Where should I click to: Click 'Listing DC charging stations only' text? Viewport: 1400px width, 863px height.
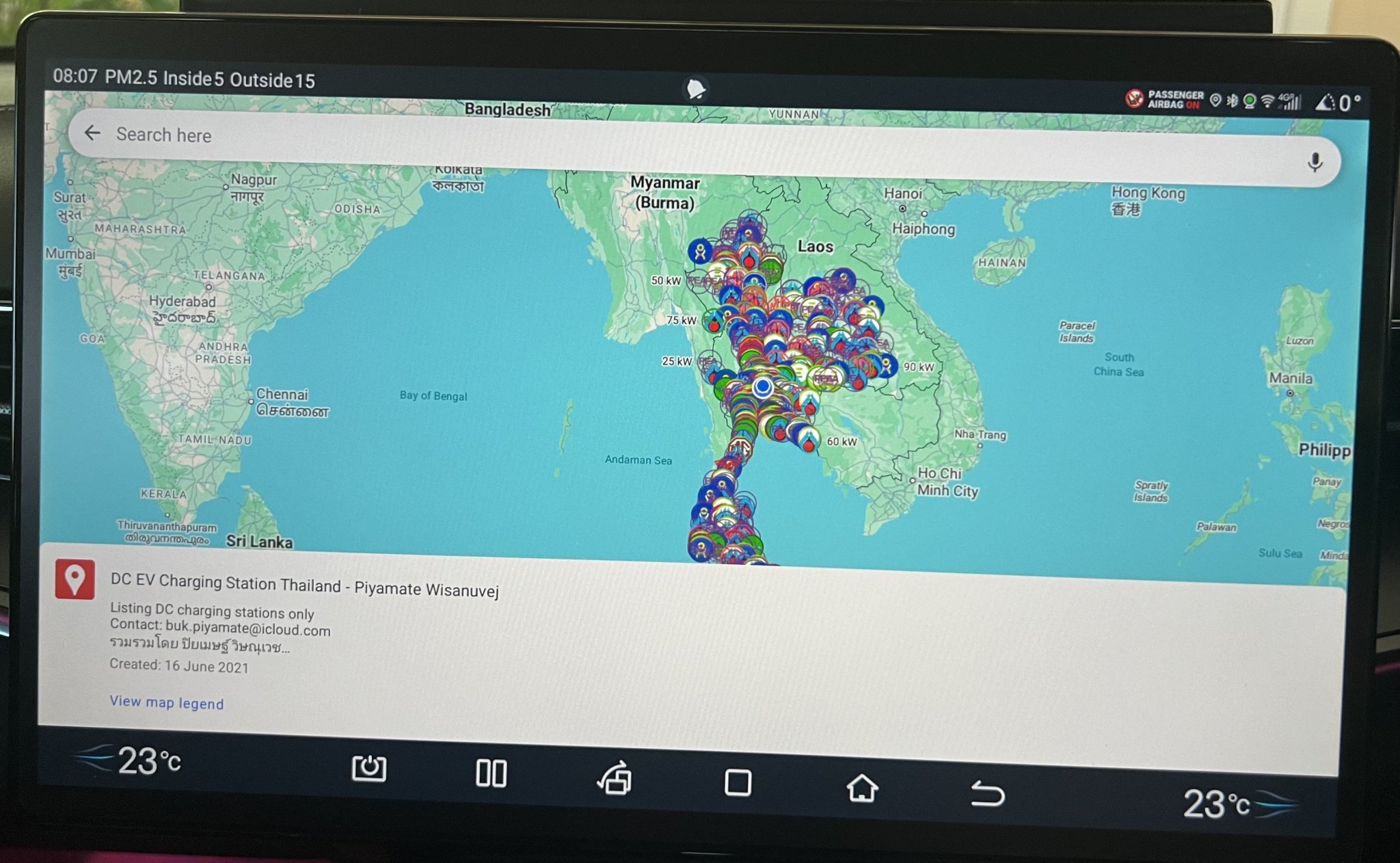[212, 610]
